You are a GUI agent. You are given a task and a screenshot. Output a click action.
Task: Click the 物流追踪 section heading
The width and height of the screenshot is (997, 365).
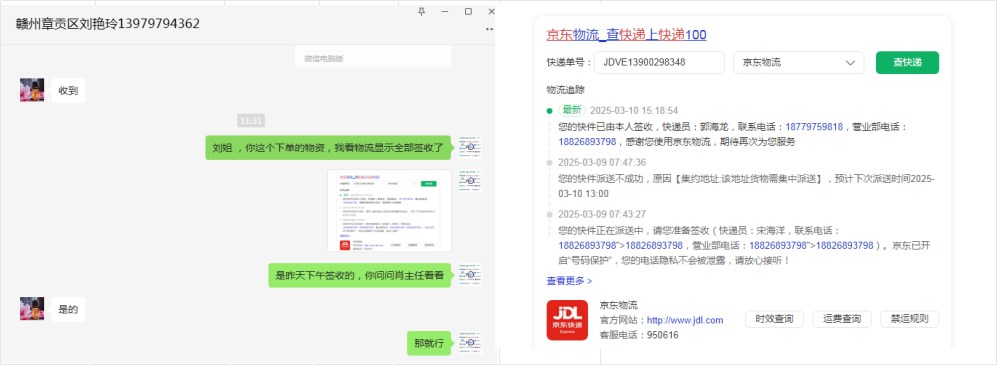565,90
